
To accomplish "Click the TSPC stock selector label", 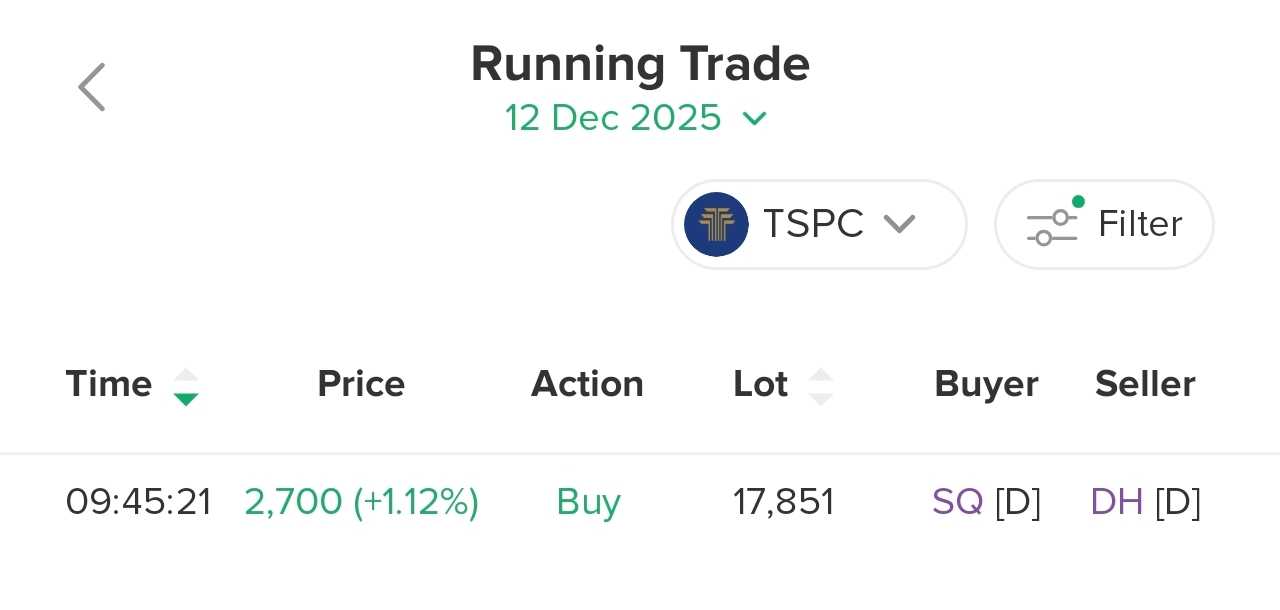I will 812,224.
